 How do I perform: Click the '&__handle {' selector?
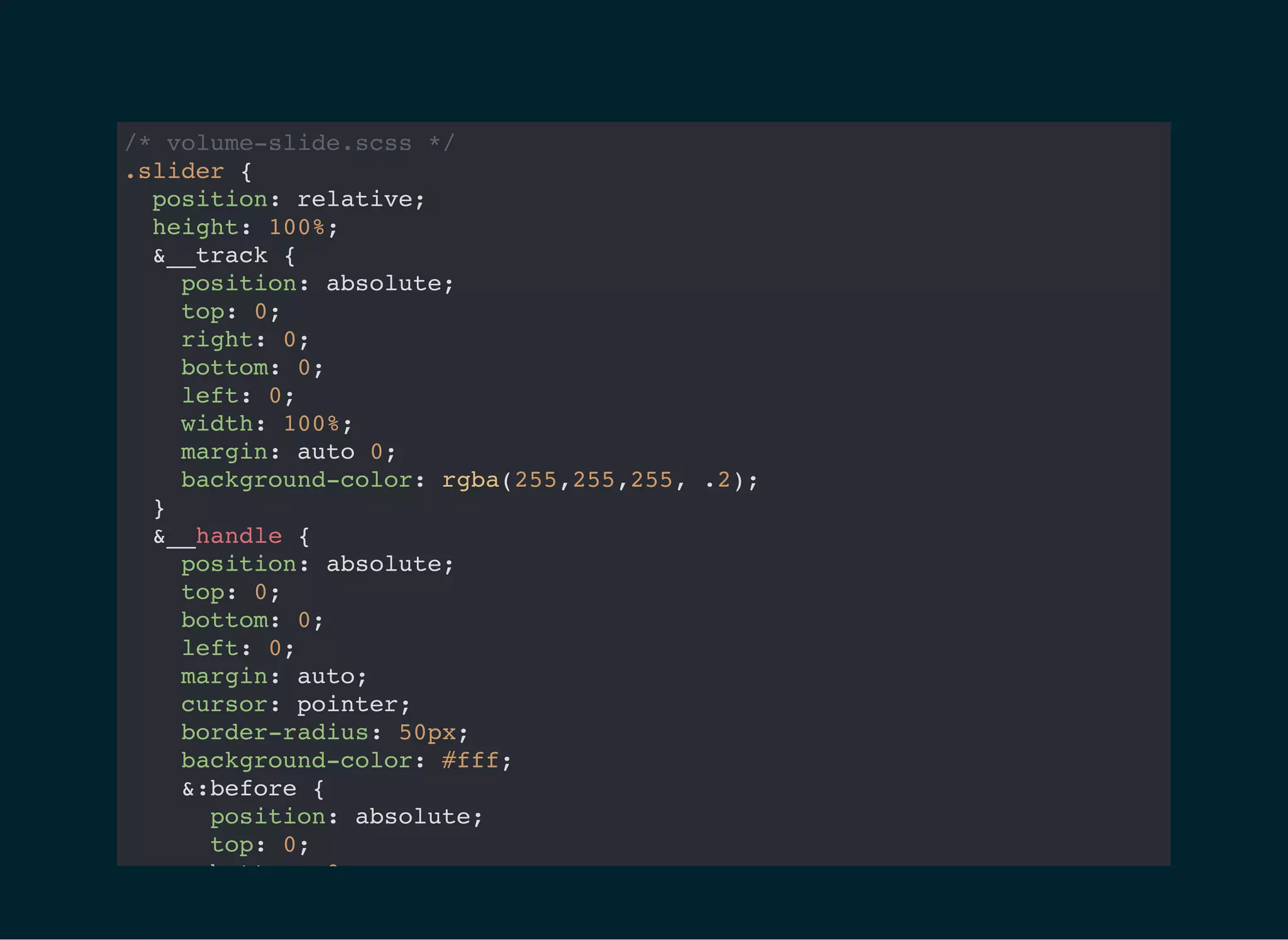tap(231, 537)
